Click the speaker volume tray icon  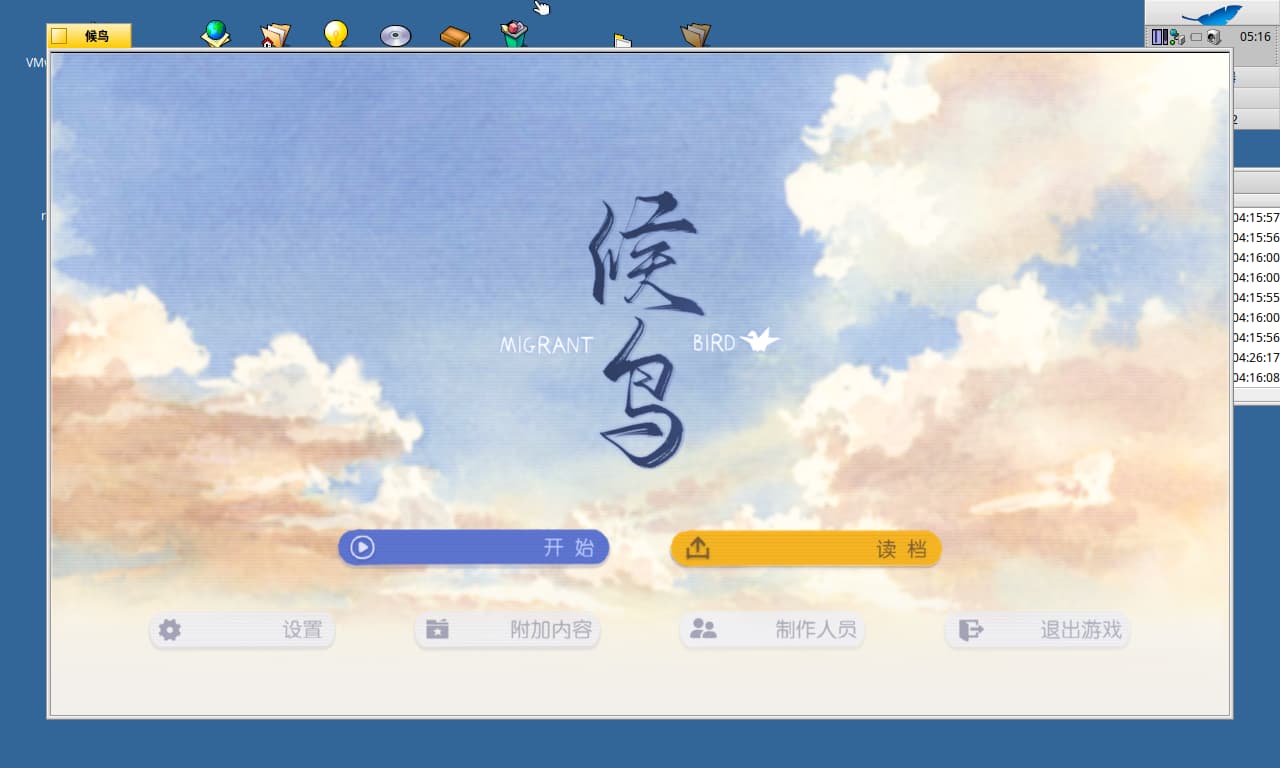(1213, 37)
